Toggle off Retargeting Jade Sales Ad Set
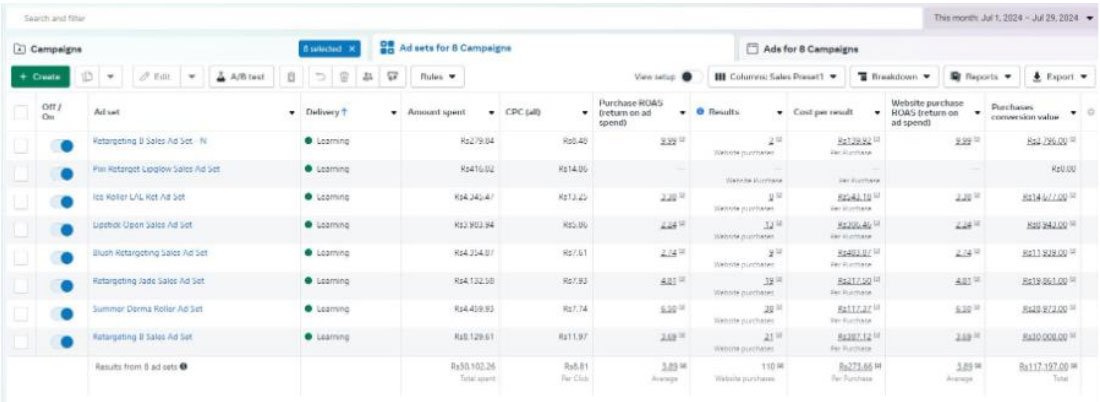The width and height of the screenshot is (1100, 402). pos(62,285)
